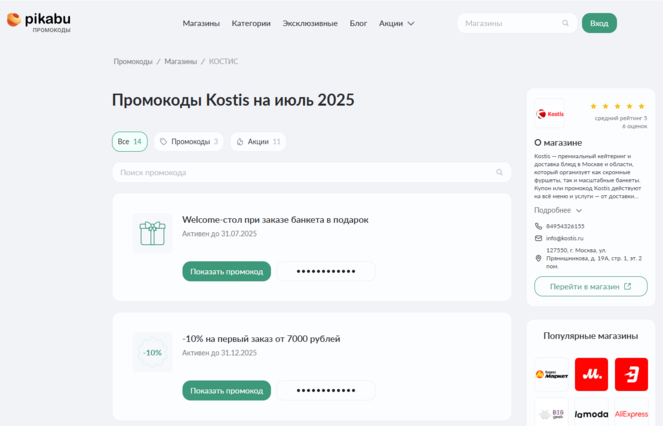This screenshot has height=426, width=663.
Task: Click the star rating row
Action: coord(617,106)
